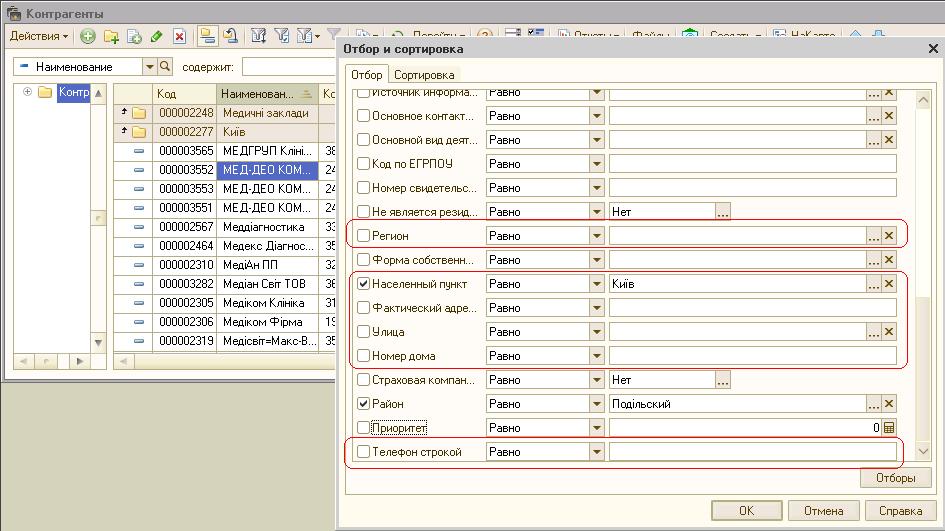Clear the Район value with its X
945x531 pixels.
point(889,404)
